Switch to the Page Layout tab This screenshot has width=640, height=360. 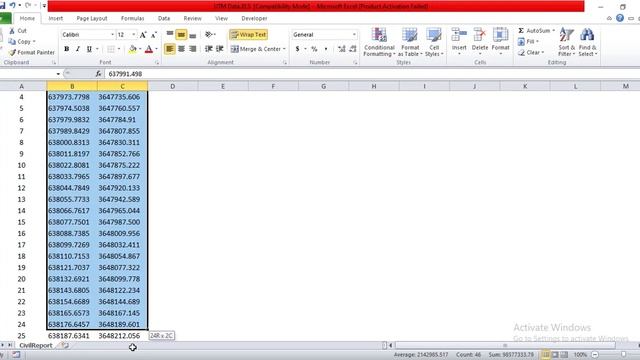point(92,18)
